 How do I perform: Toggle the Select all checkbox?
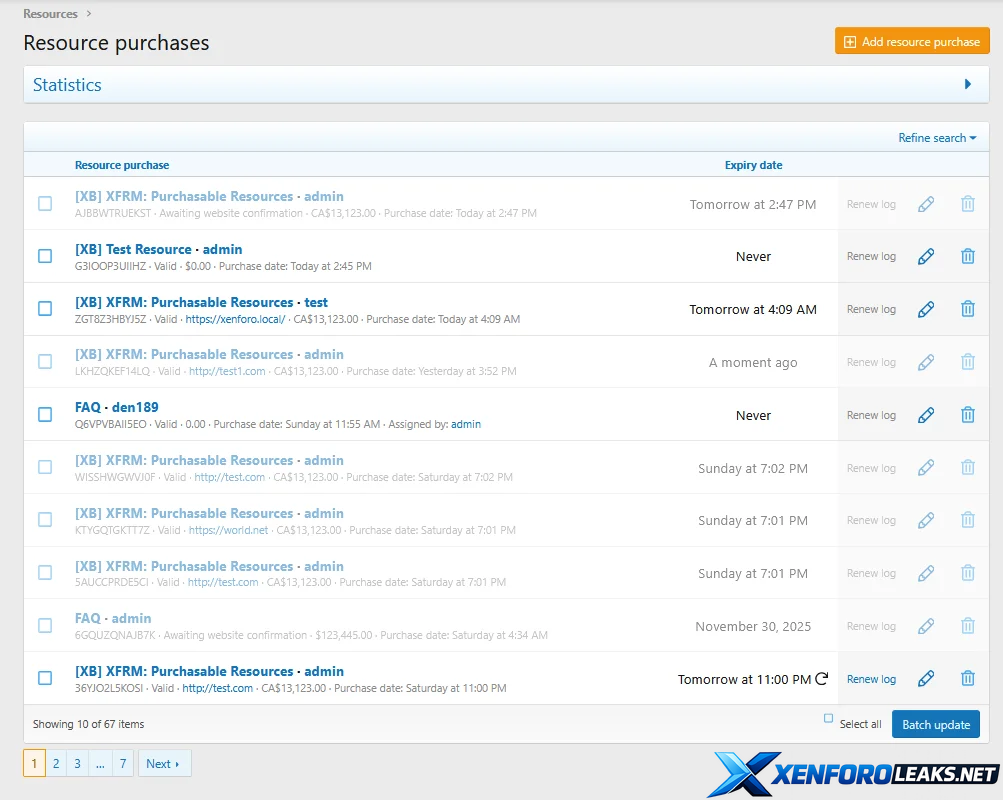click(x=828, y=719)
